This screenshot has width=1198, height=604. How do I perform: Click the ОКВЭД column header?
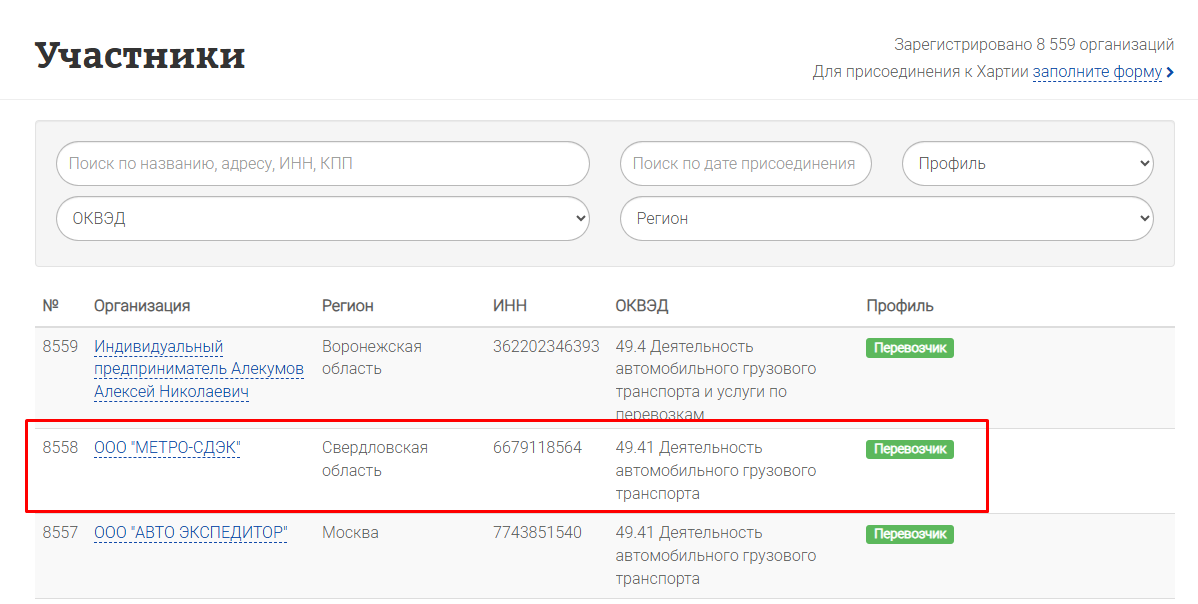tap(641, 306)
